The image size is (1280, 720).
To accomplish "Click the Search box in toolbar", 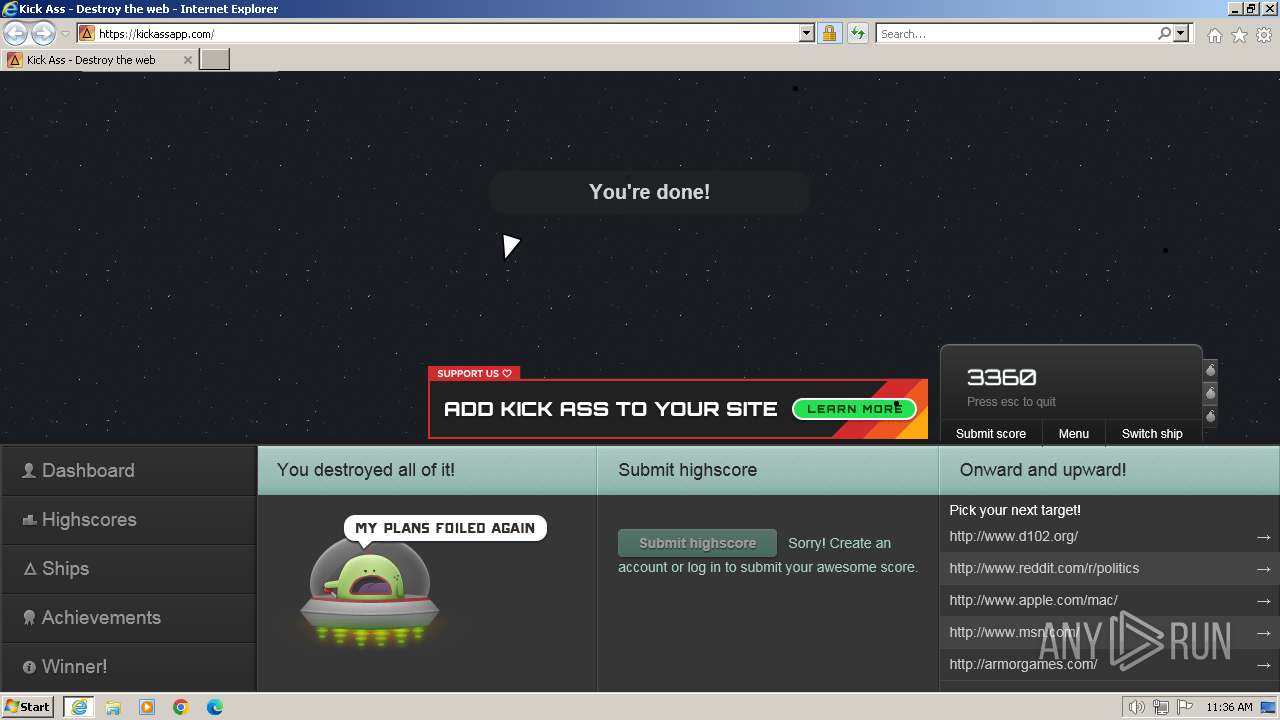I will pyautogui.click(x=1016, y=33).
